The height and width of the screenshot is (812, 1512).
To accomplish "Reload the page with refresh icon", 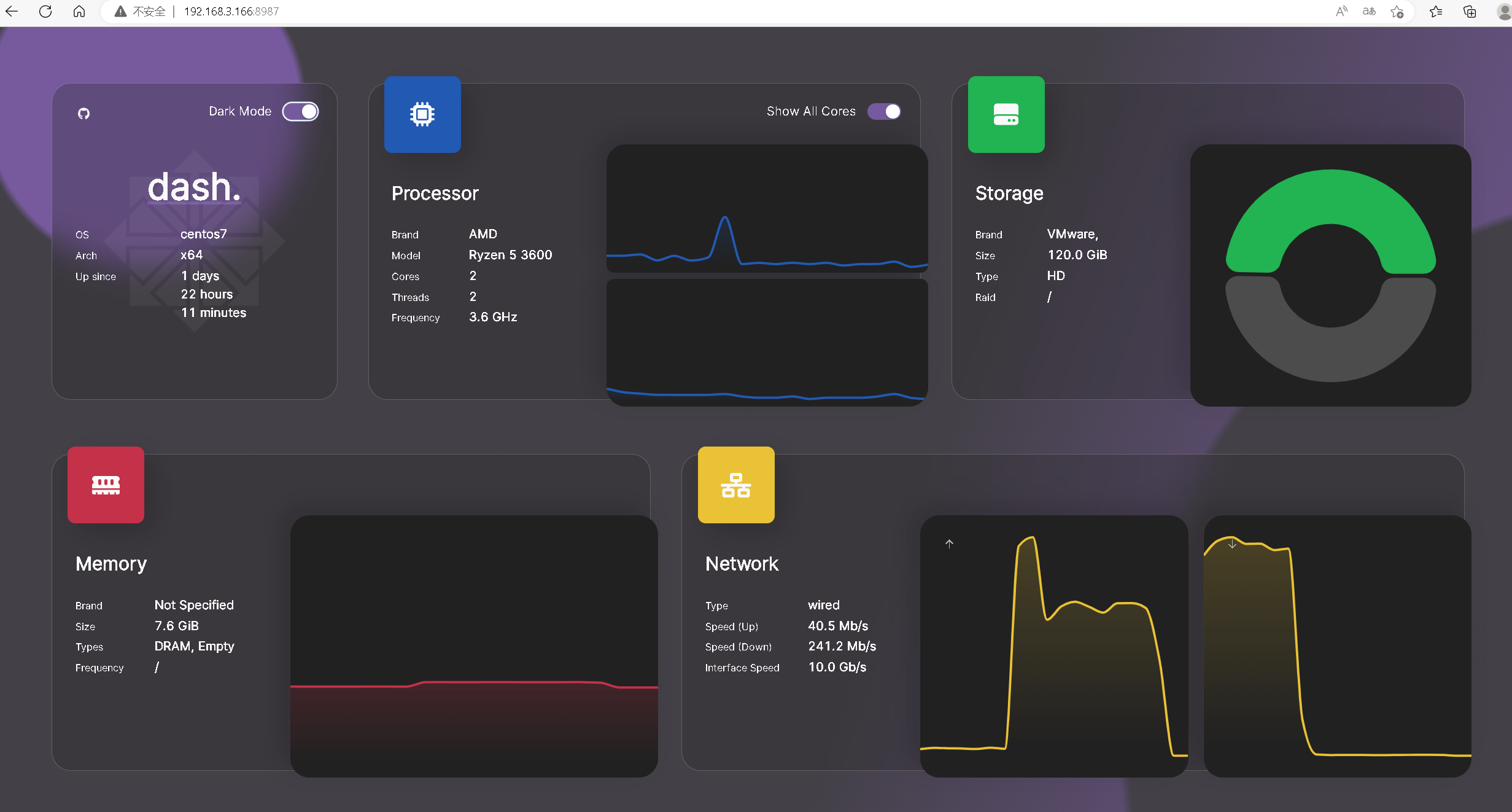I will pos(45,11).
